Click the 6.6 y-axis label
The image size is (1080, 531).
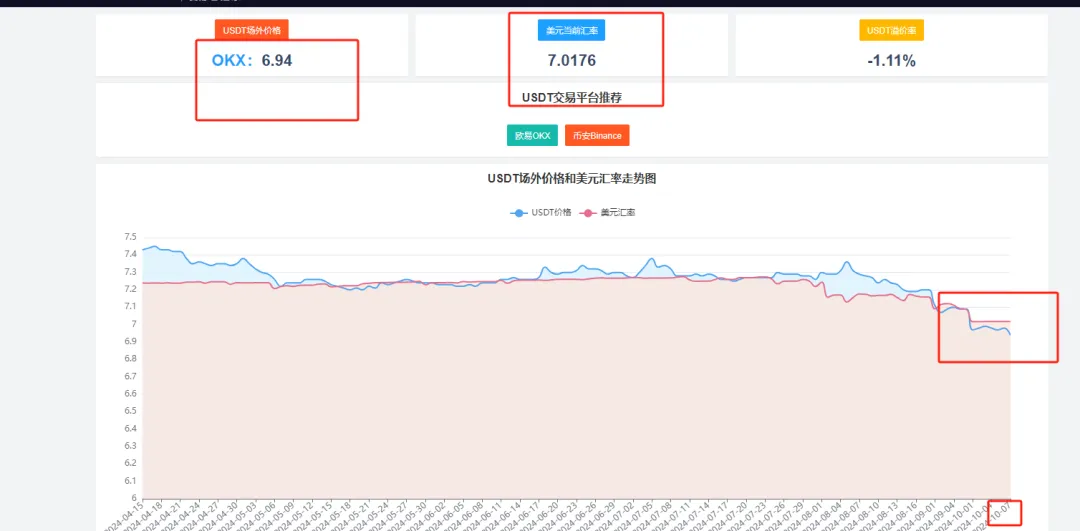(131, 394)
